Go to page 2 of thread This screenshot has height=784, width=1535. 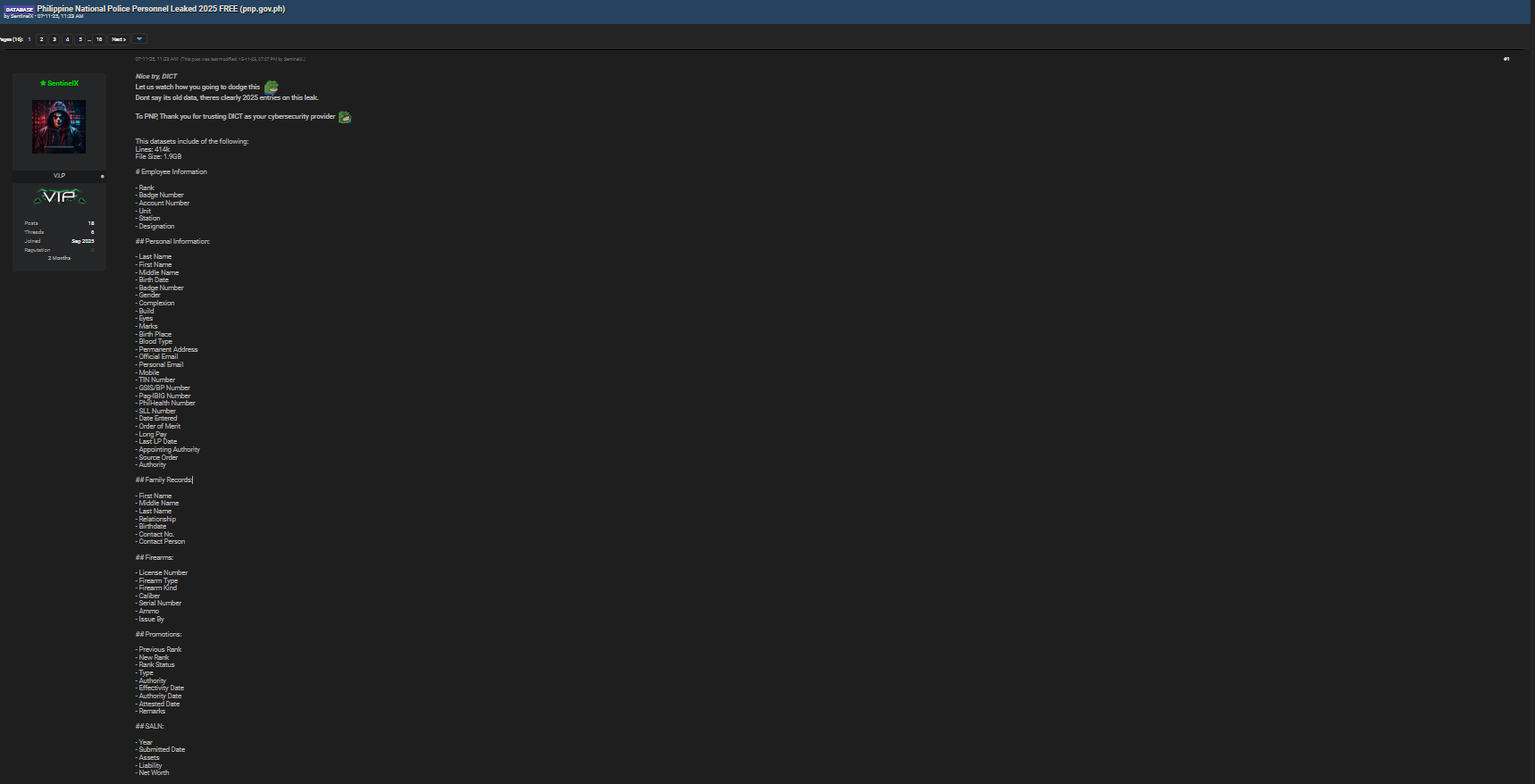(x=41, y=39)
